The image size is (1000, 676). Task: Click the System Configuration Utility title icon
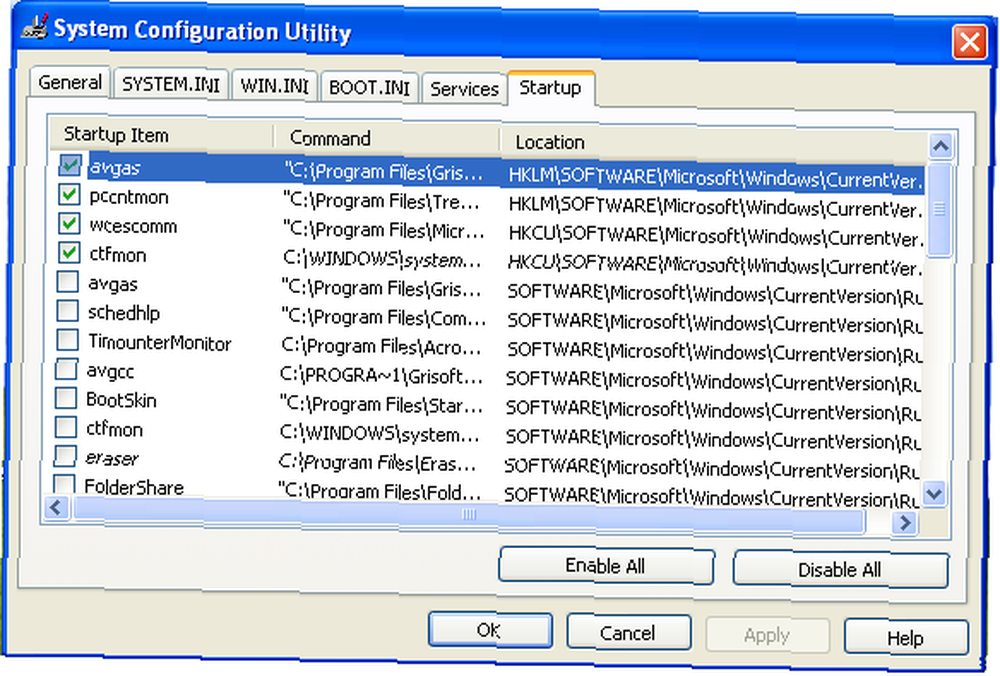click(x=35, y=27)
